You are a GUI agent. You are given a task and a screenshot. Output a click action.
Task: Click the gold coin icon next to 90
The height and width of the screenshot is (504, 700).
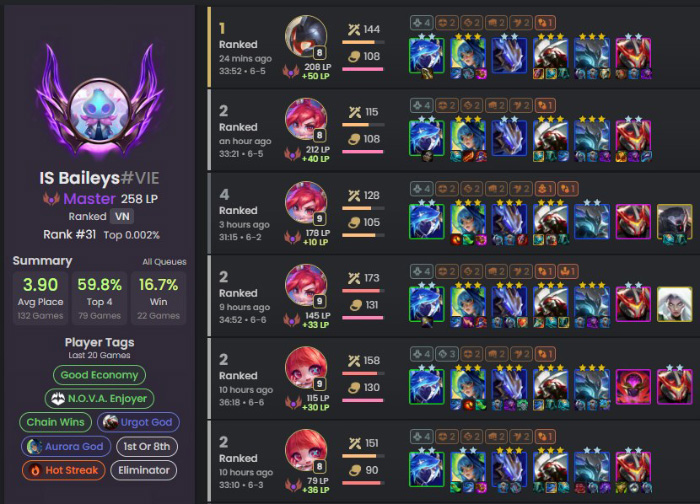click(x=354, y=471)
